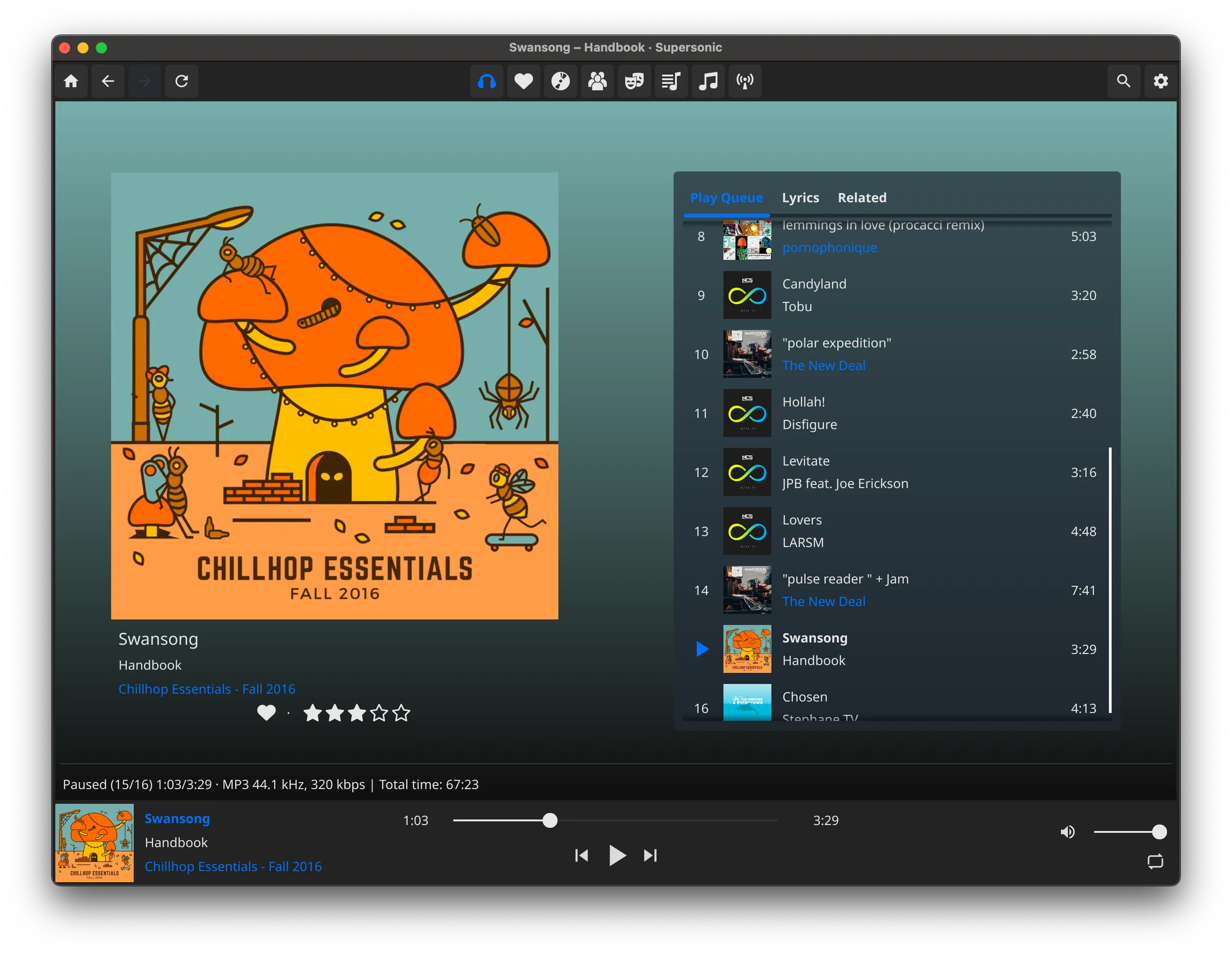1232x954 pixels.
Task: Toggle repeat mode for playback
Action: pyautogui.click(x=1156, y=862)
